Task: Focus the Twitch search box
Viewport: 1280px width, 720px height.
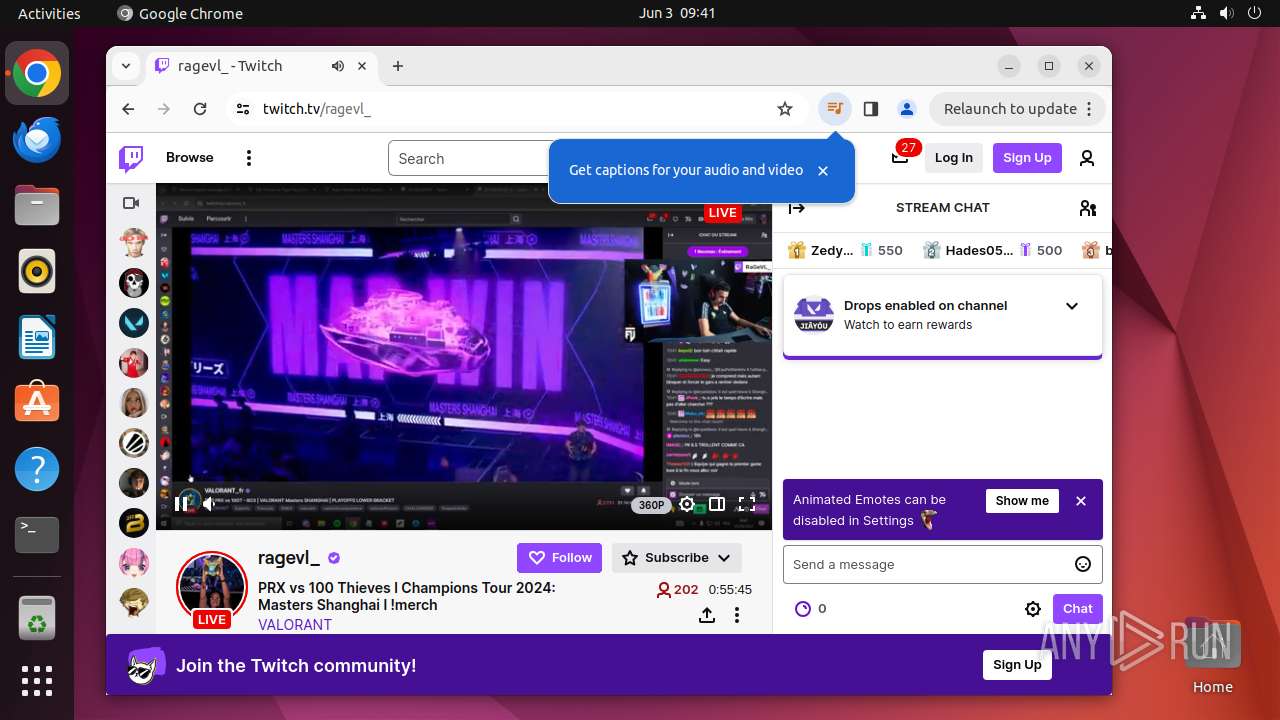Action: [x=468, y=158]
